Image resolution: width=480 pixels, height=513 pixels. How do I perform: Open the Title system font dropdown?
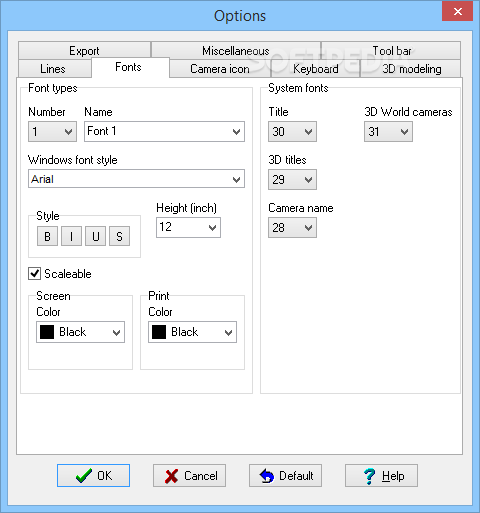(292, 132)
